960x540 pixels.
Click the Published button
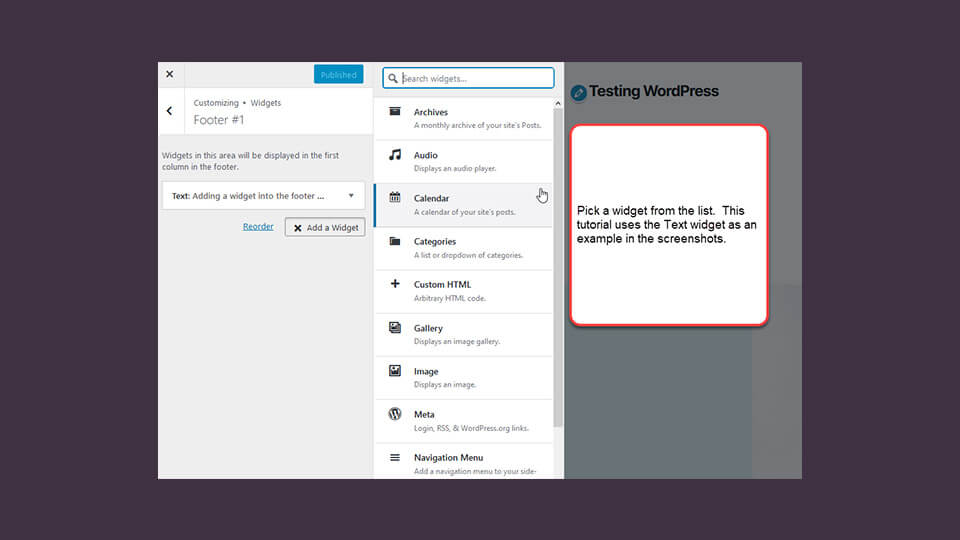coord(339,75)
